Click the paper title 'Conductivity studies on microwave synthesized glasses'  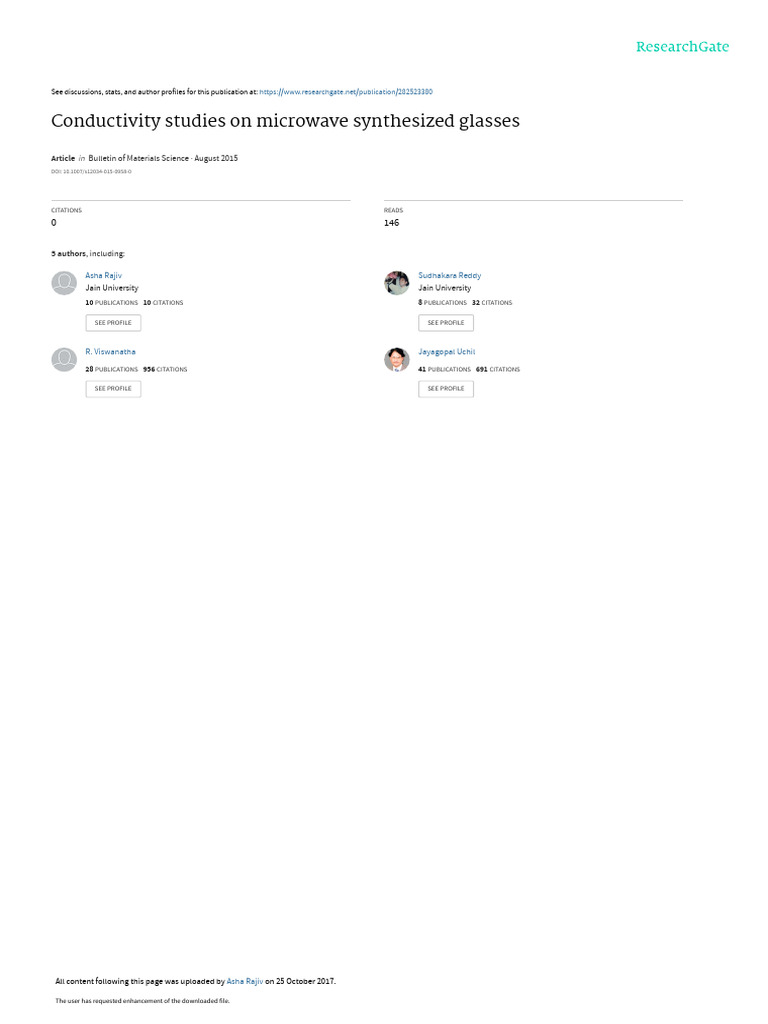click(285, 121)
